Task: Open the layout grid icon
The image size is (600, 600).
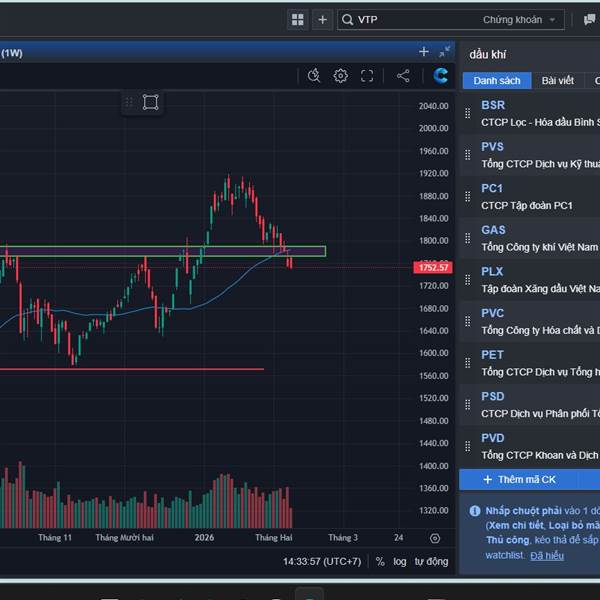Action: (297, 20)
